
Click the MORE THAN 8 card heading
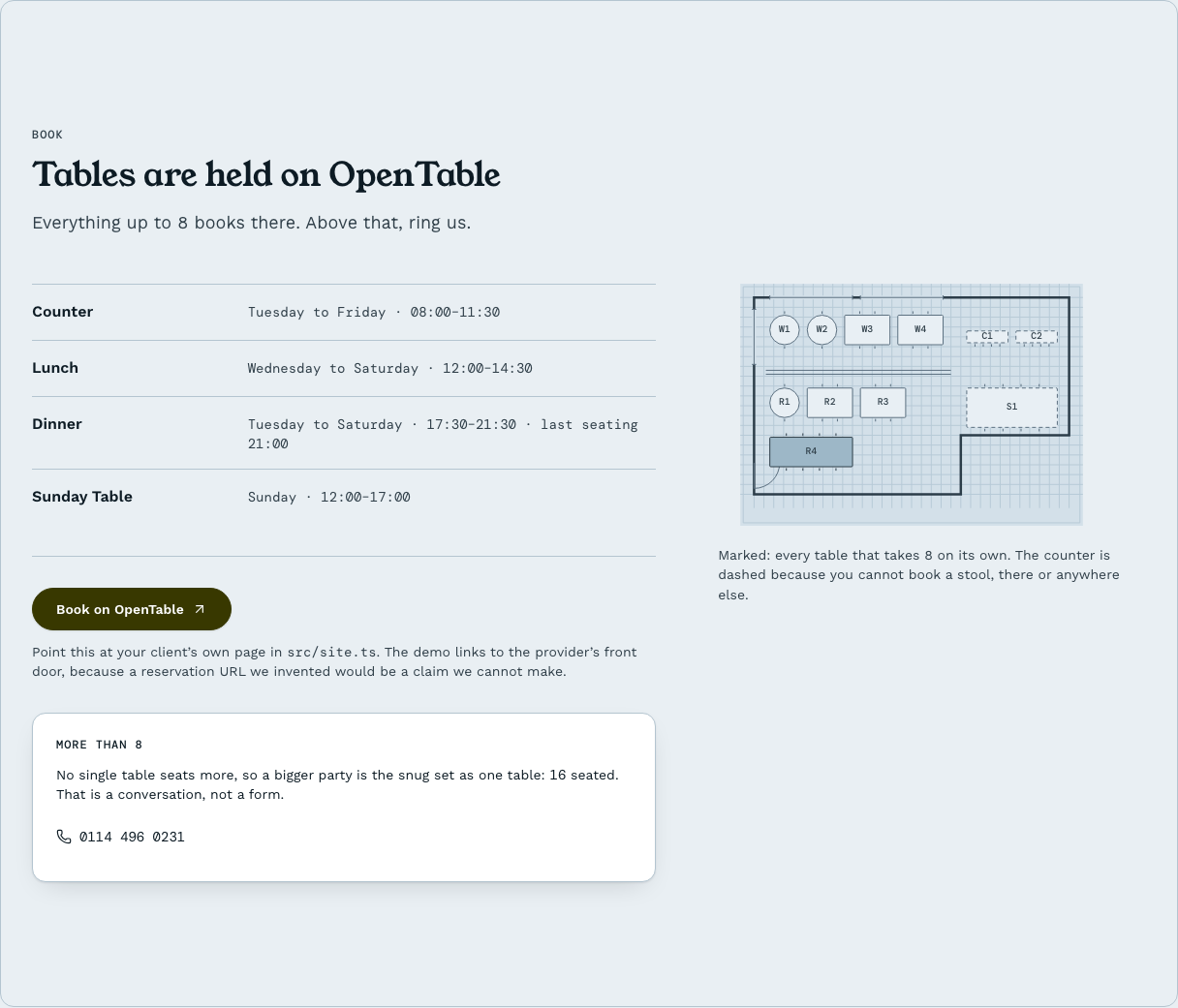click(x=100, y=745)
